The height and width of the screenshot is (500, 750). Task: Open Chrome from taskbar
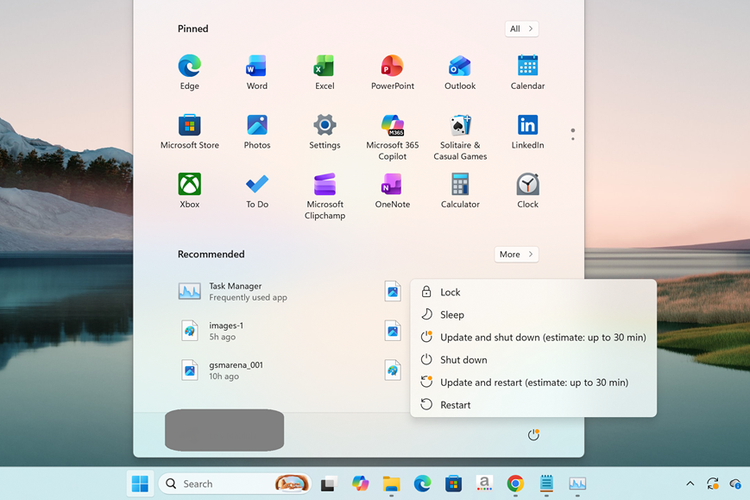[x=515, y=484]
